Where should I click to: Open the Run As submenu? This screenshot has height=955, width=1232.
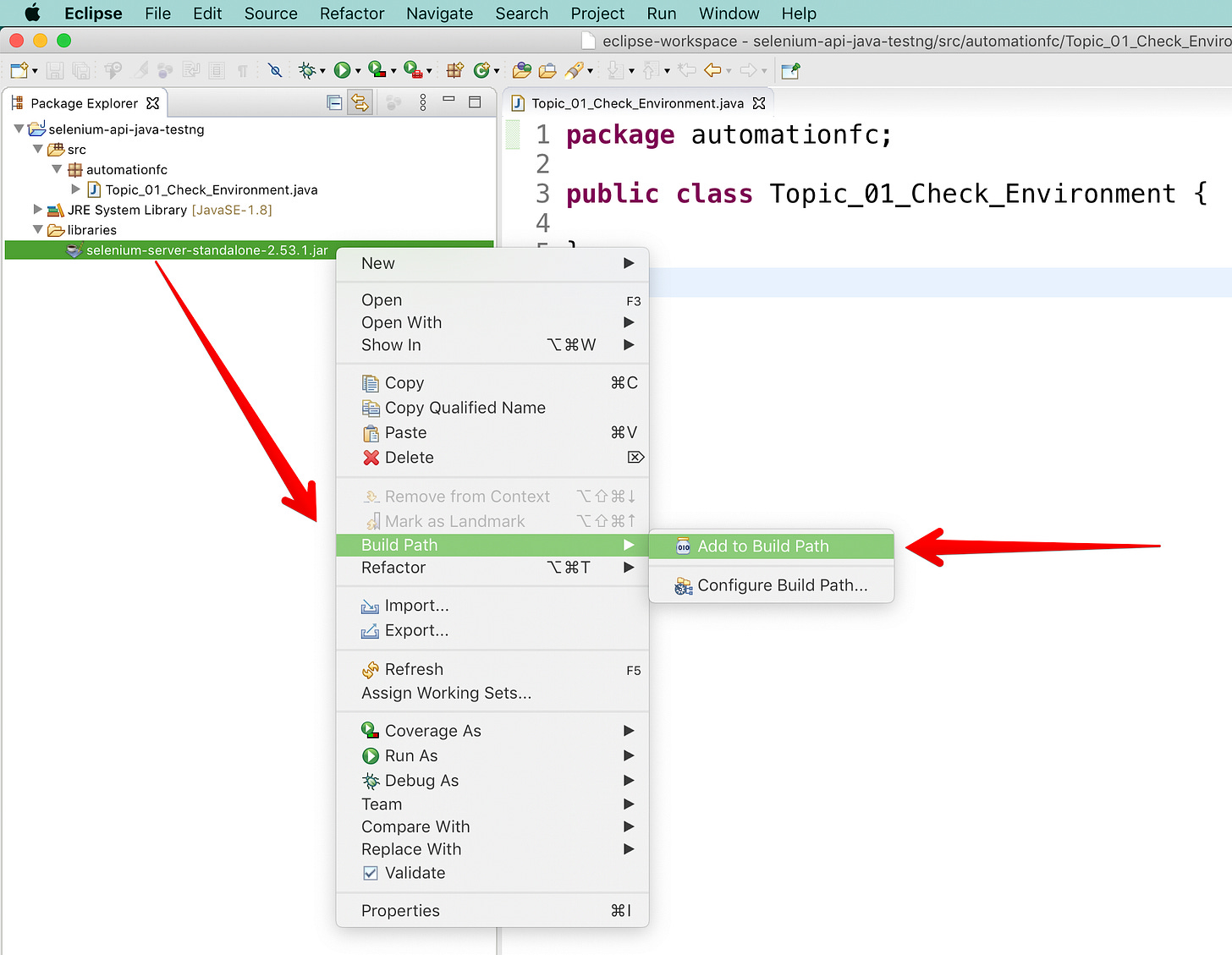(492, 755)
